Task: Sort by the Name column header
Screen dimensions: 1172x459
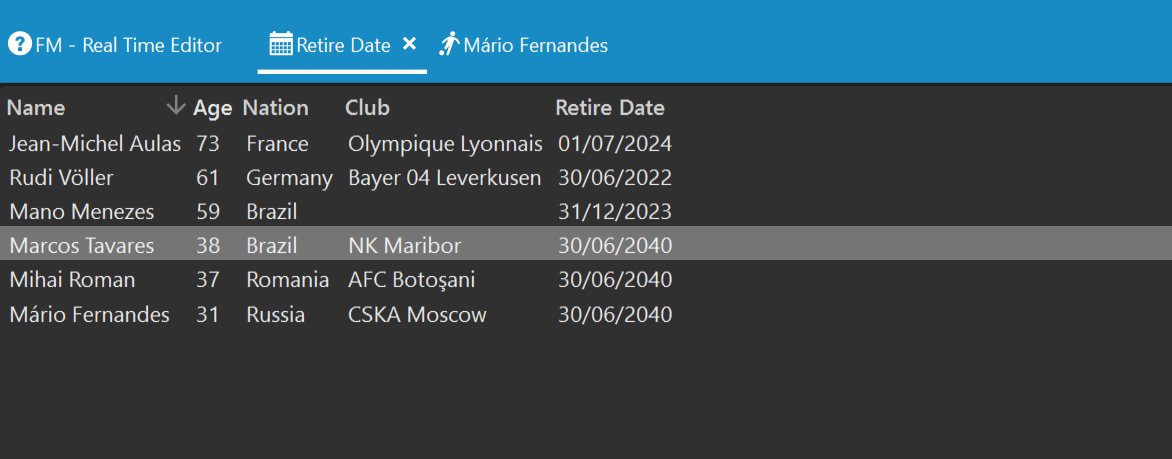Action: point(36,108)
